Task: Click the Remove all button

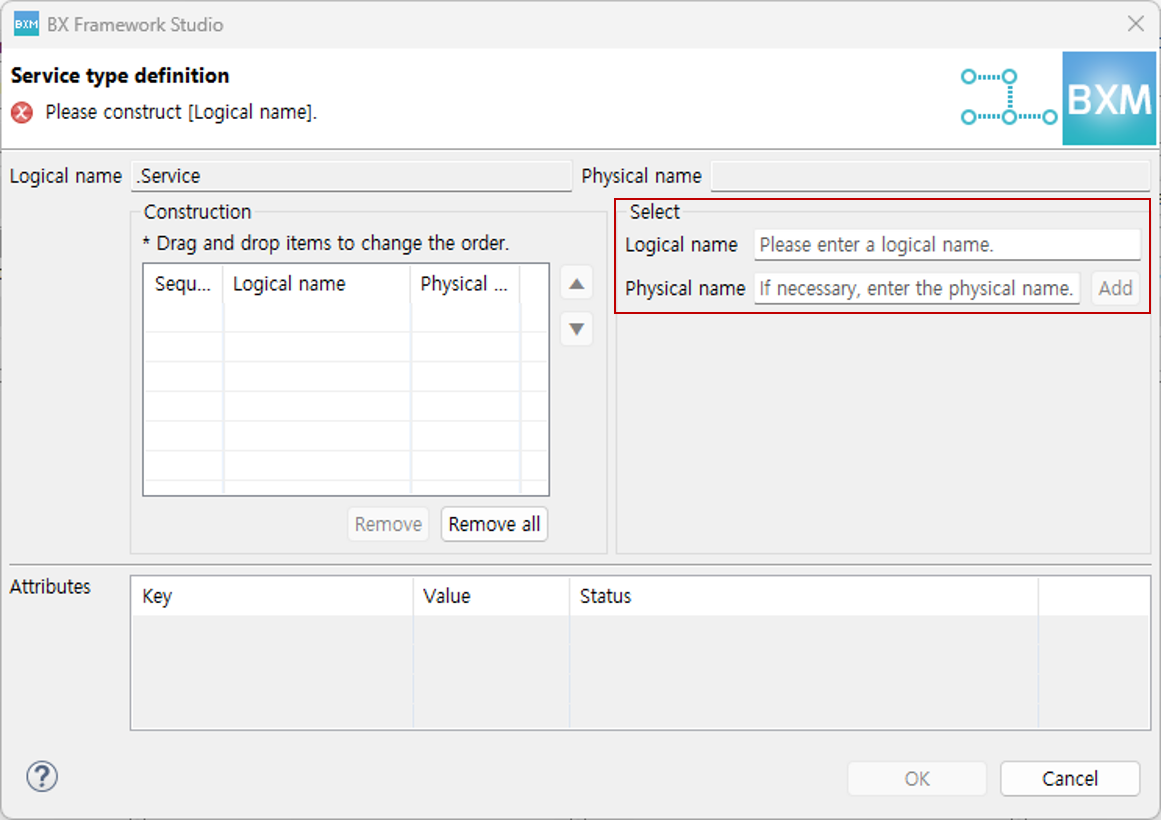Action: 494,524
